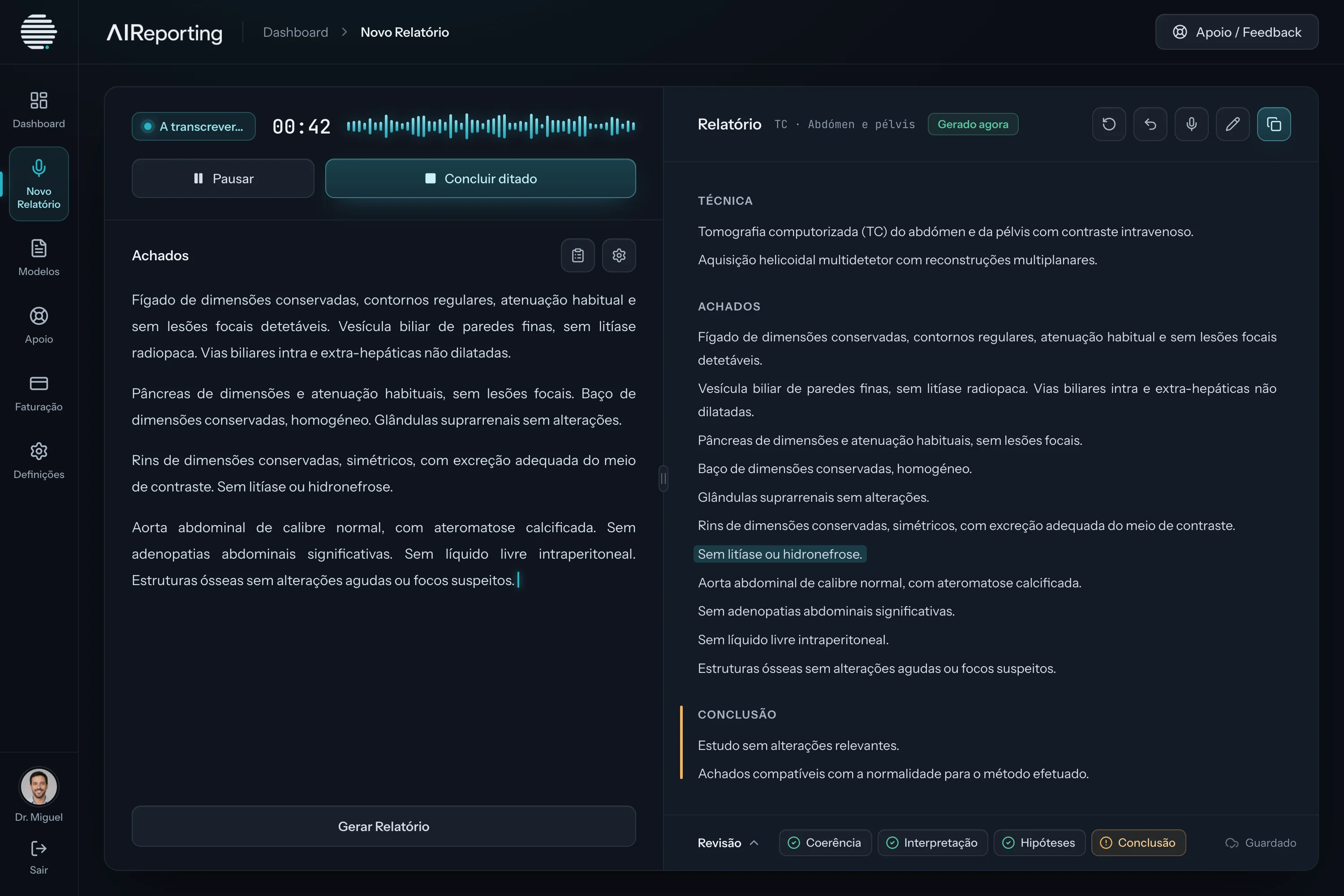Open Modelos templates in the sidebar
The image size is (1344, 896).
tap(39, 258)
